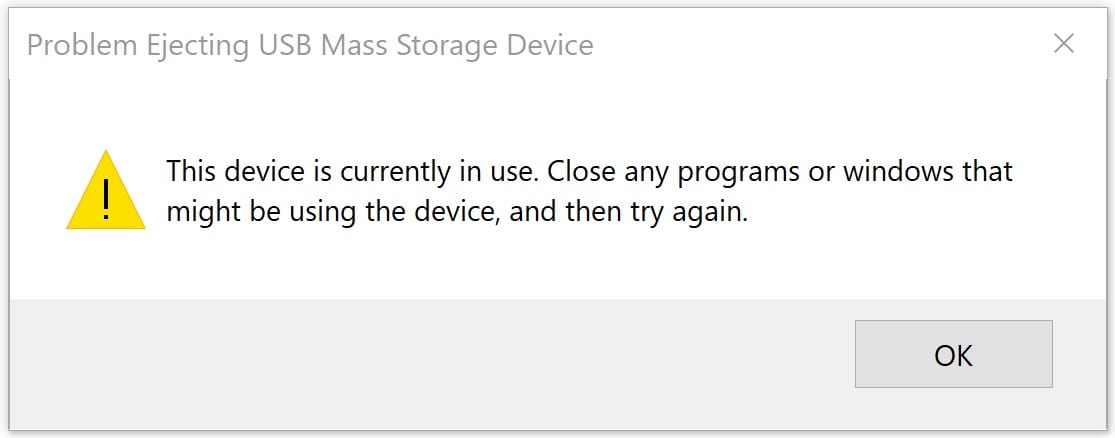Click the OK button

(953, 354)
